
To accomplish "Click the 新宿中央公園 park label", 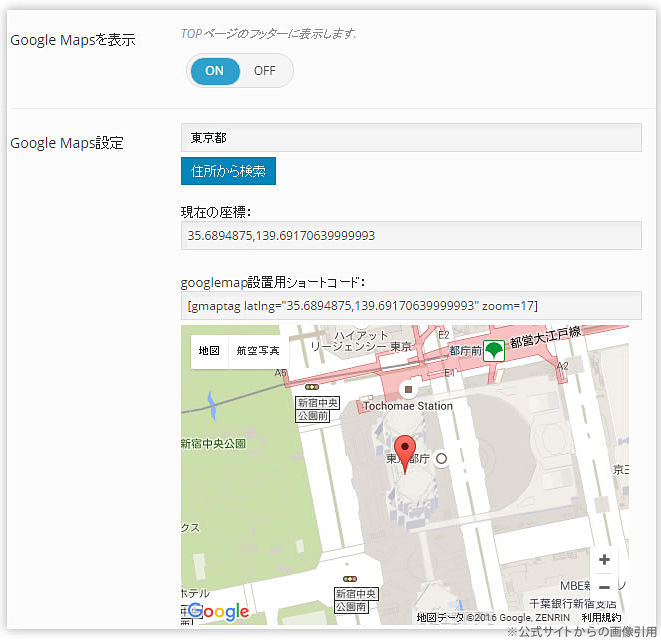I will (213, 444).
